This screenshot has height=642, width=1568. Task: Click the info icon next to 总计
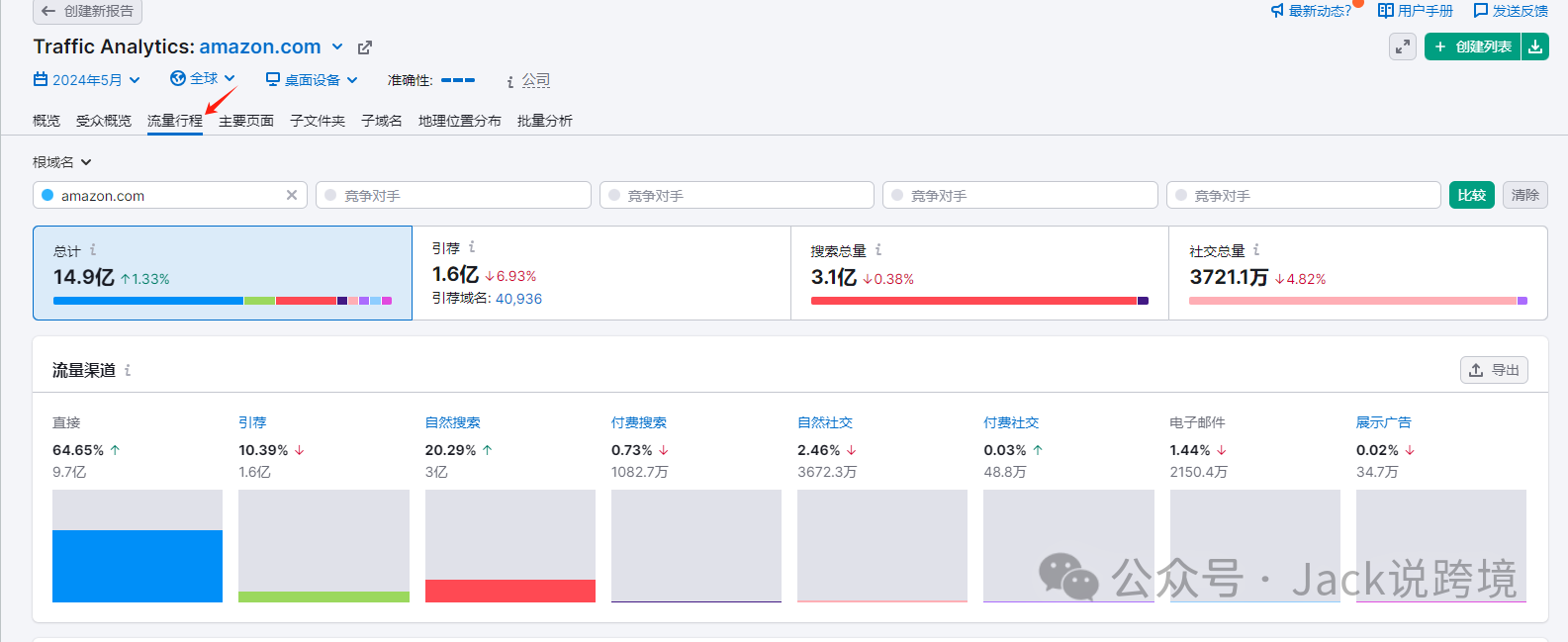pyautogui.click(x=93, y=250)
